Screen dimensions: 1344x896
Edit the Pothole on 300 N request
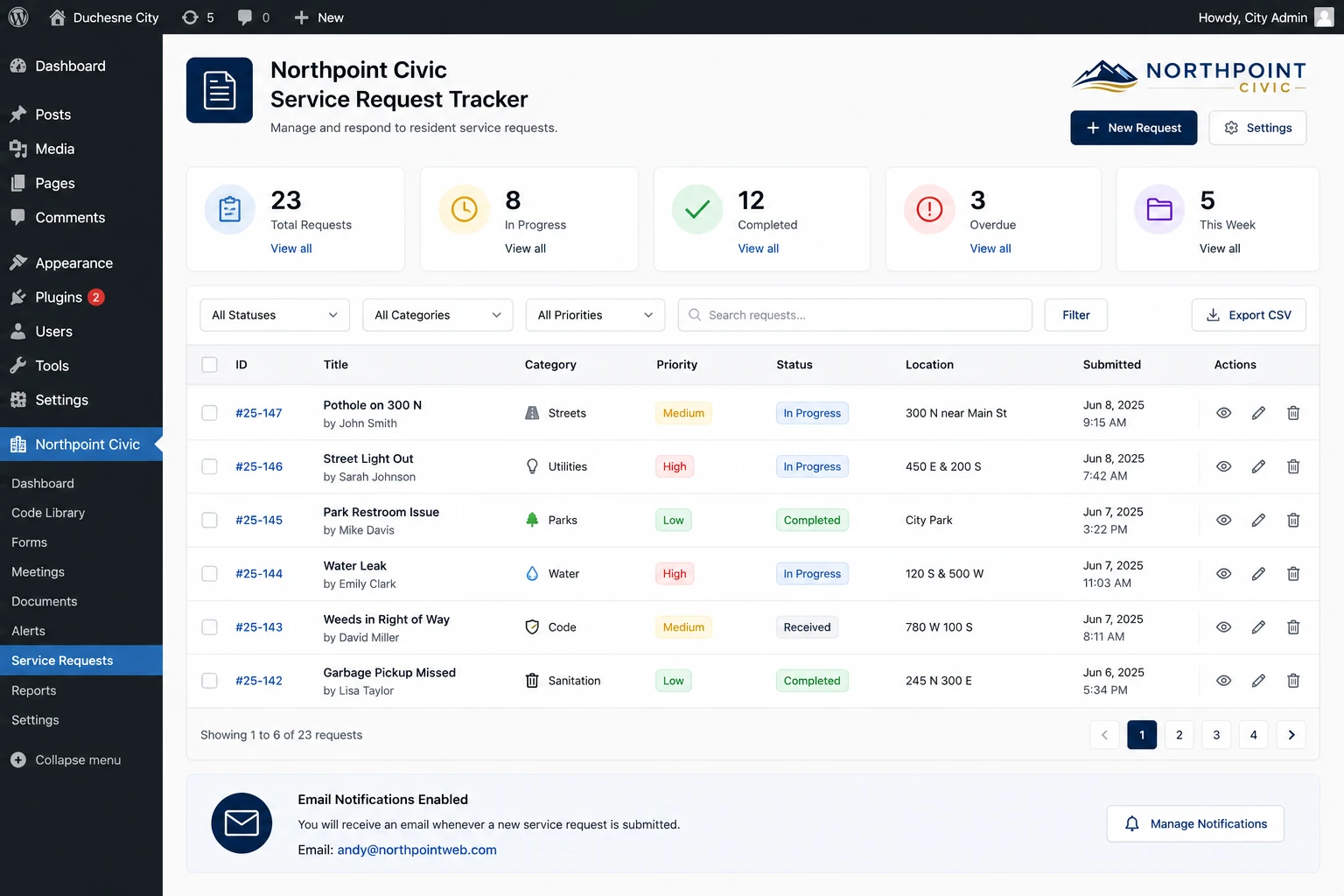pyautogui.click(x=1258, y=413)
